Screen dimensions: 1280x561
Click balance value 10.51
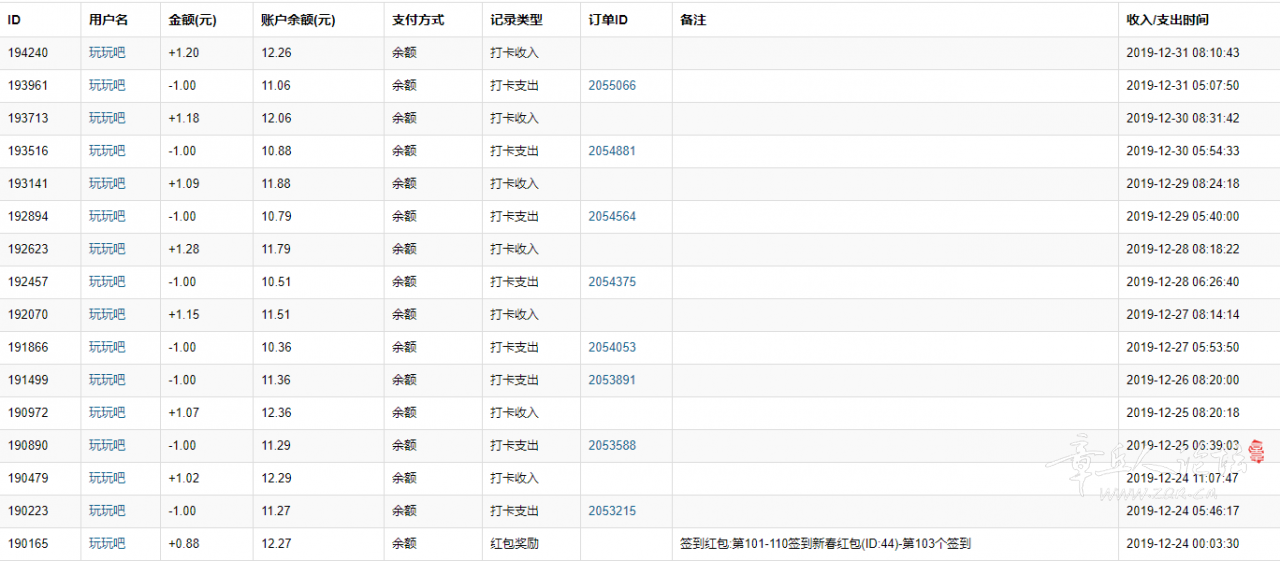click(276, 282)
